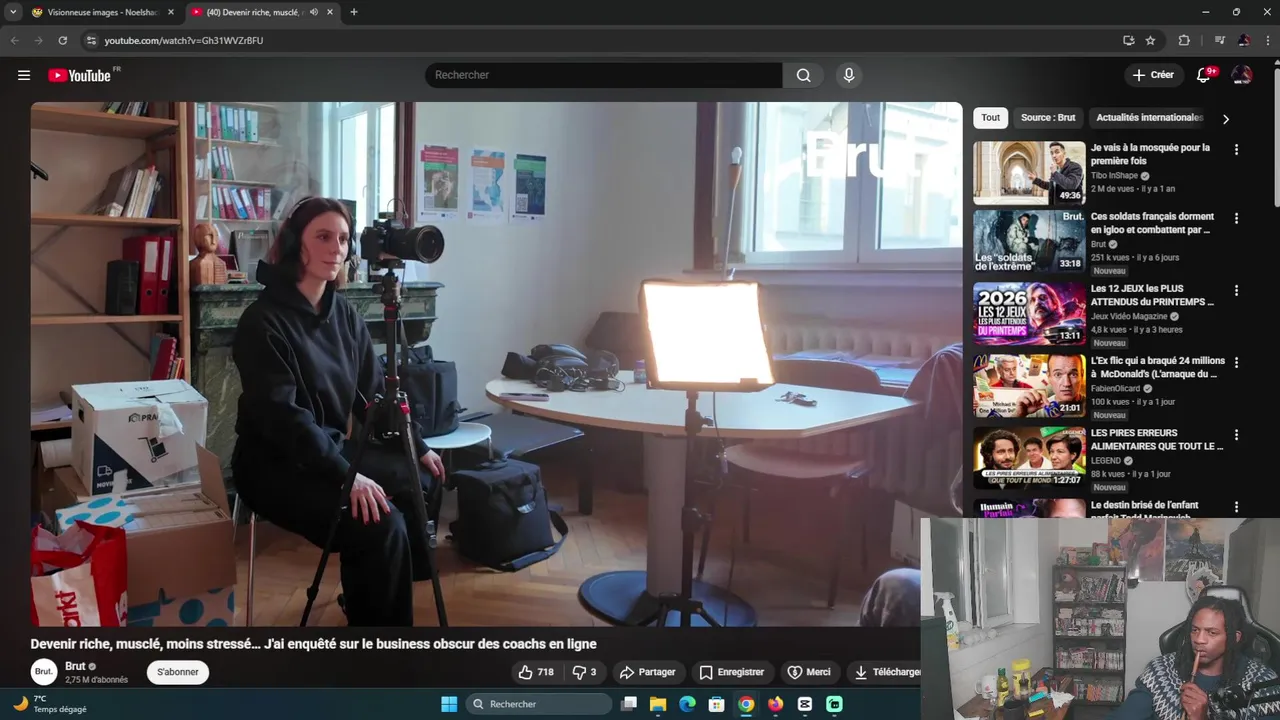The height and width of the screenshot is (720, 1280).
Task: Open options for L'Ex flic video
Action: coord(1236,362)
